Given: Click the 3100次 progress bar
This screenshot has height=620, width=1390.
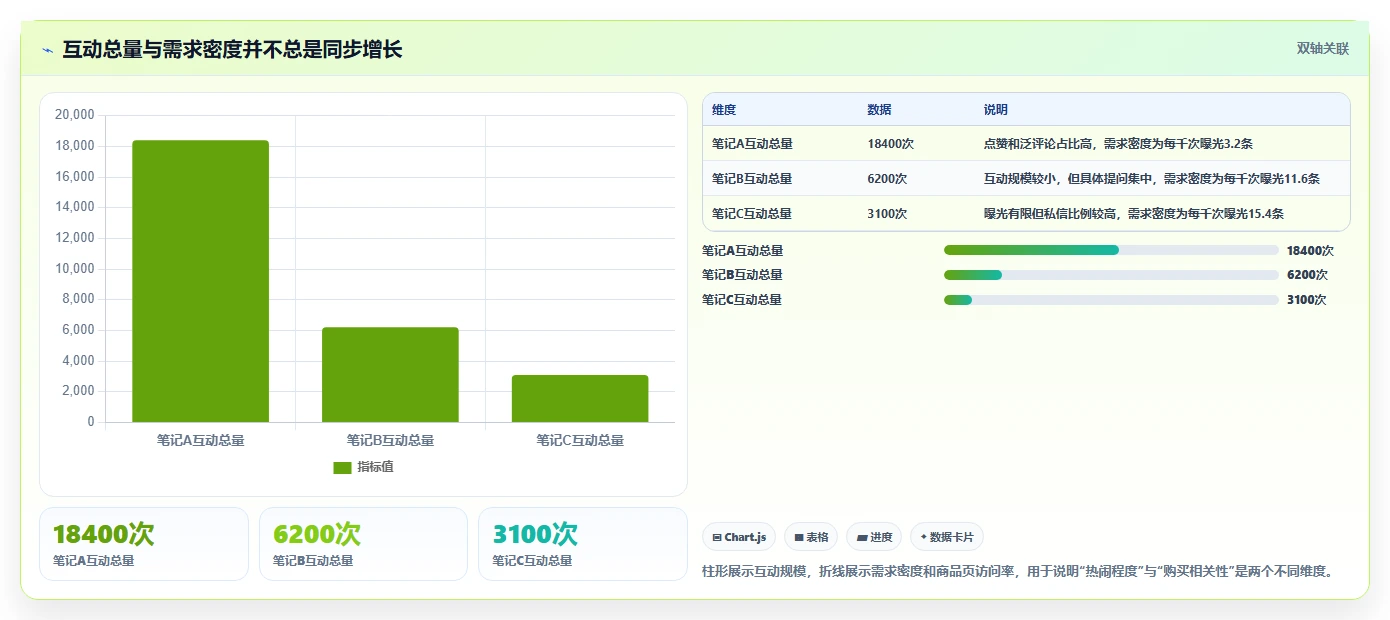Looking at the screenshot, I should 1111,300.
